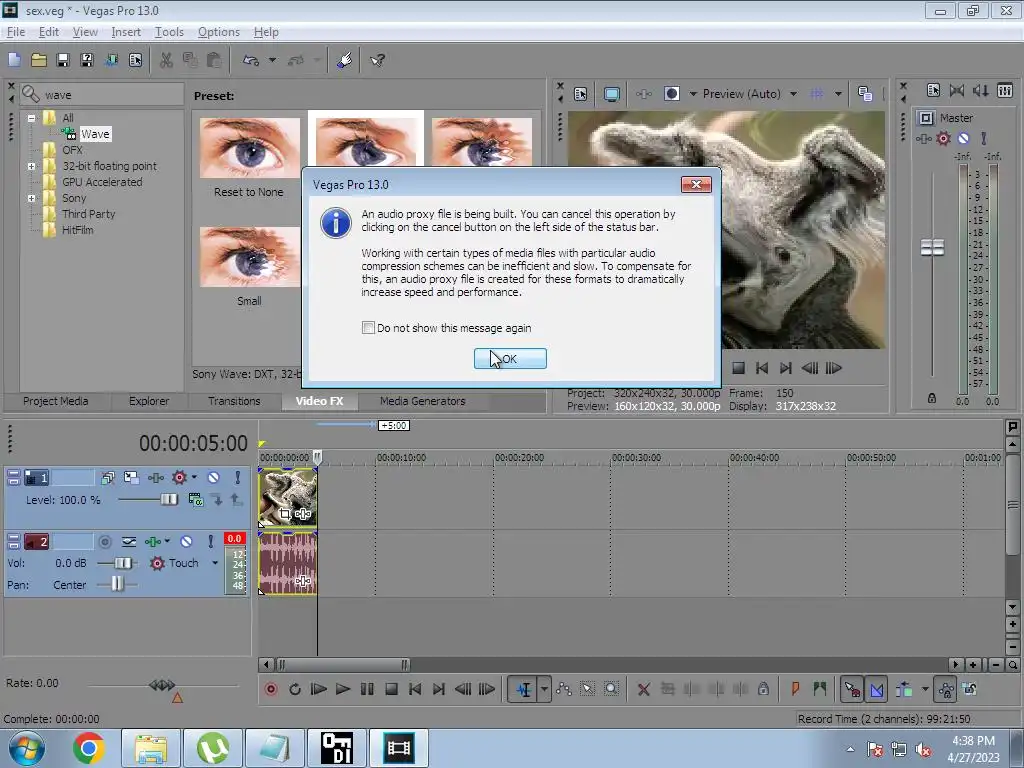Viewport: 1024px width, 768px height.
Task: Open the Touch automation mode dropdown
Action: 215,563
